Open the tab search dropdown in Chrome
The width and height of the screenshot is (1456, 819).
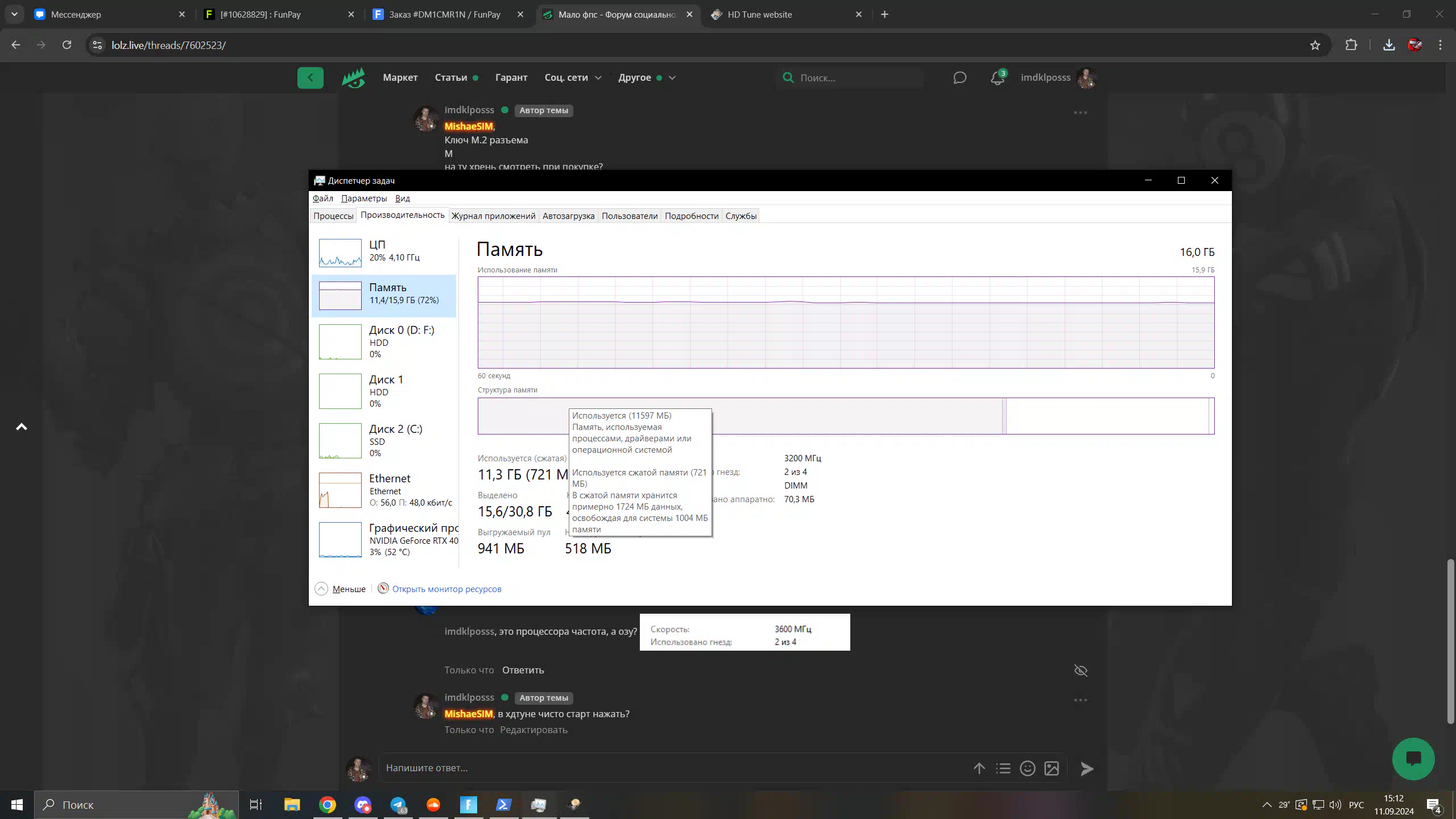click(14, 14)
